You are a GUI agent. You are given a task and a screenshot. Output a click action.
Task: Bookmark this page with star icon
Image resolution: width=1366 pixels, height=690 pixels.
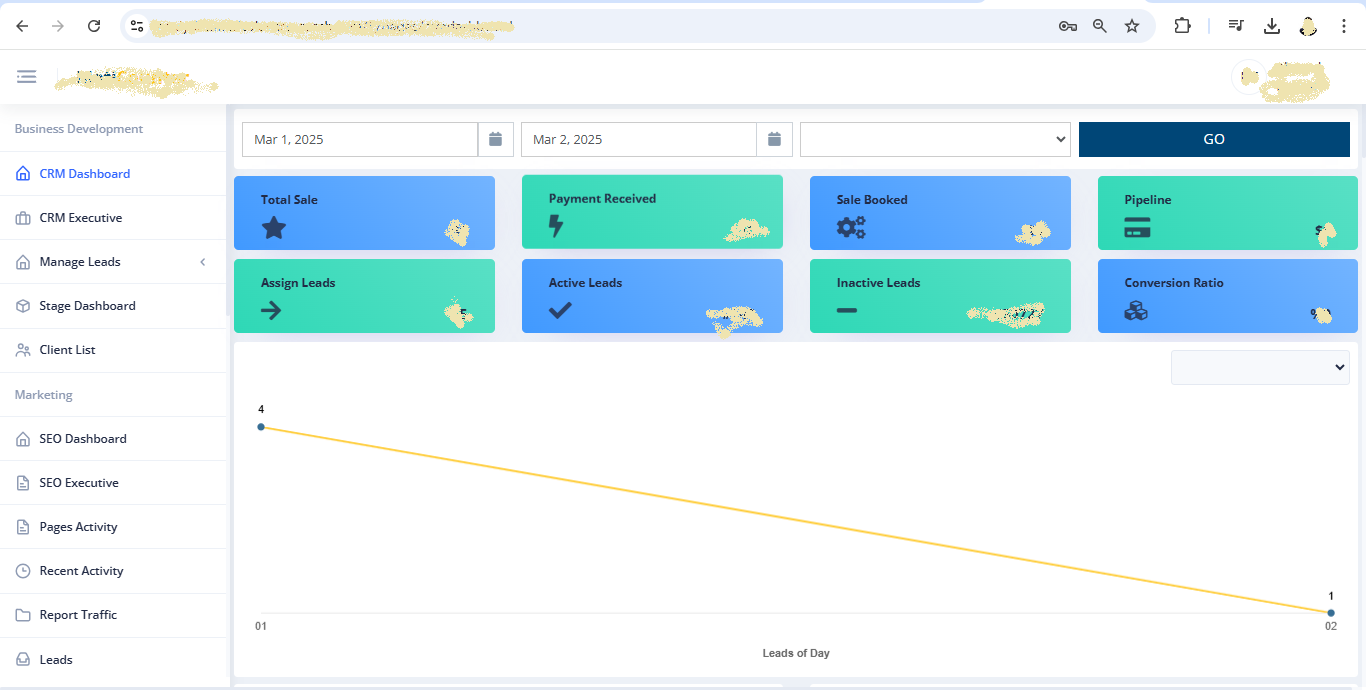1132,26
